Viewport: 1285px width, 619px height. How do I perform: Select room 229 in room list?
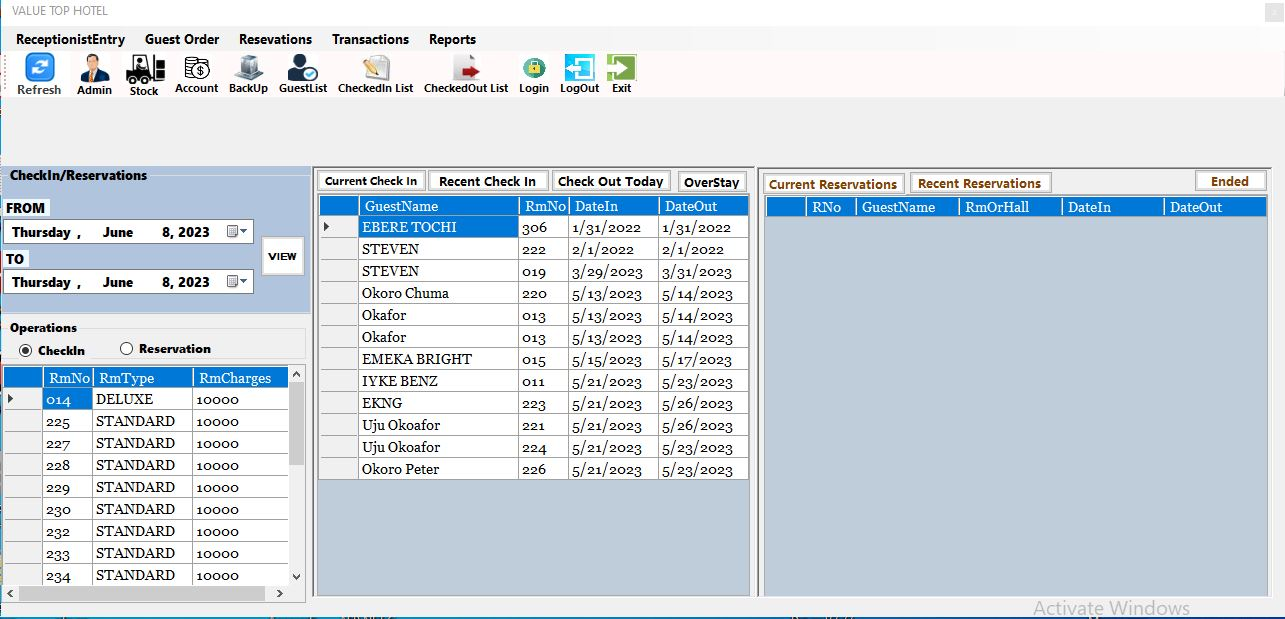[146, 487]
